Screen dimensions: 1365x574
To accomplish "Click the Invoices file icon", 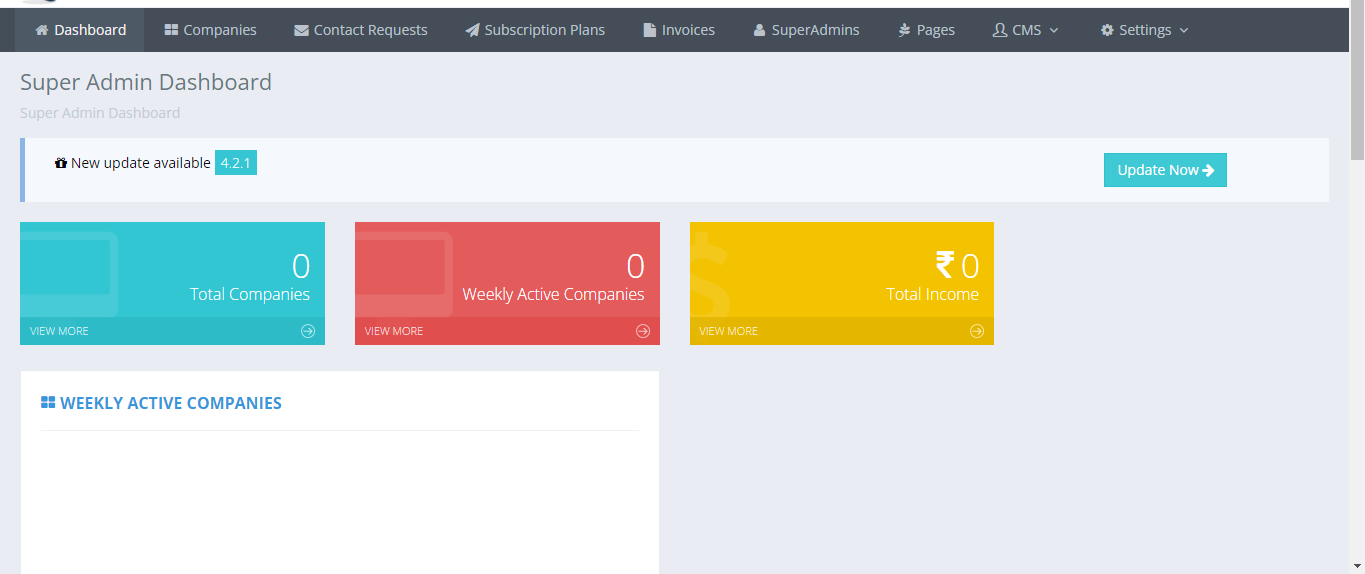I will [x=650, y=30].
